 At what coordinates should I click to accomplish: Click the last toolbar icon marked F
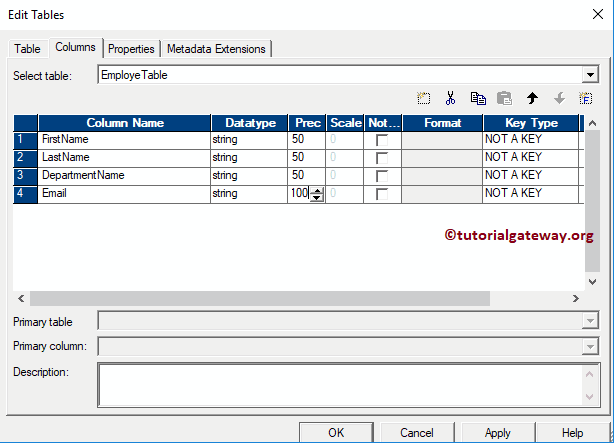pos(586,98)
